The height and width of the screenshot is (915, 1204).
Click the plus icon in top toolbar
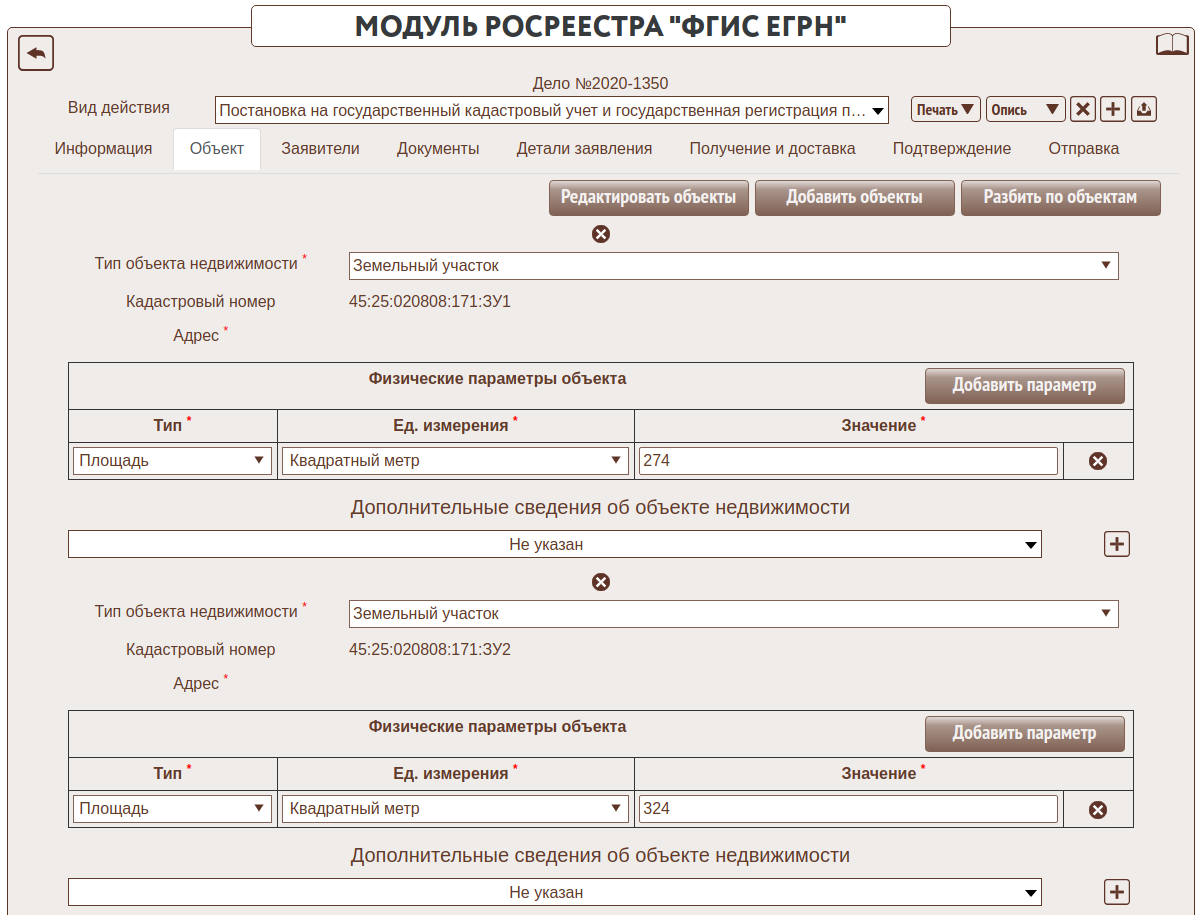click(x=1113, y=110)
